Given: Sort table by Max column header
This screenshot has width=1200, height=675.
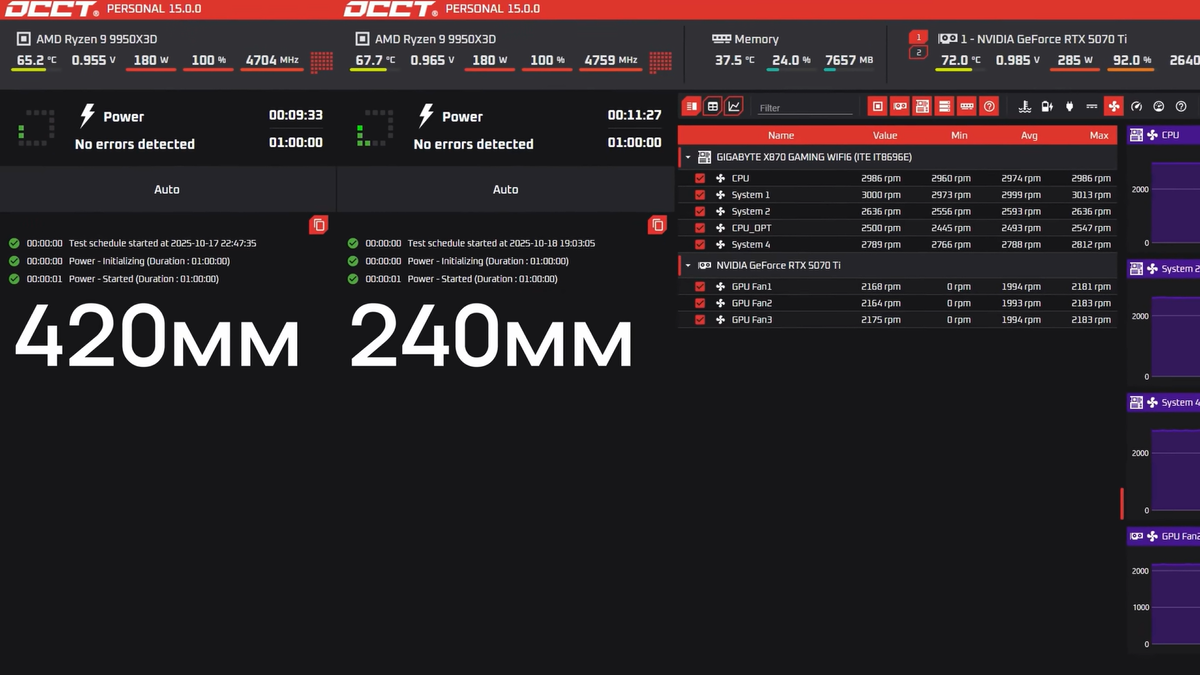Looking at the screenshot, I should pos(1099,135).
